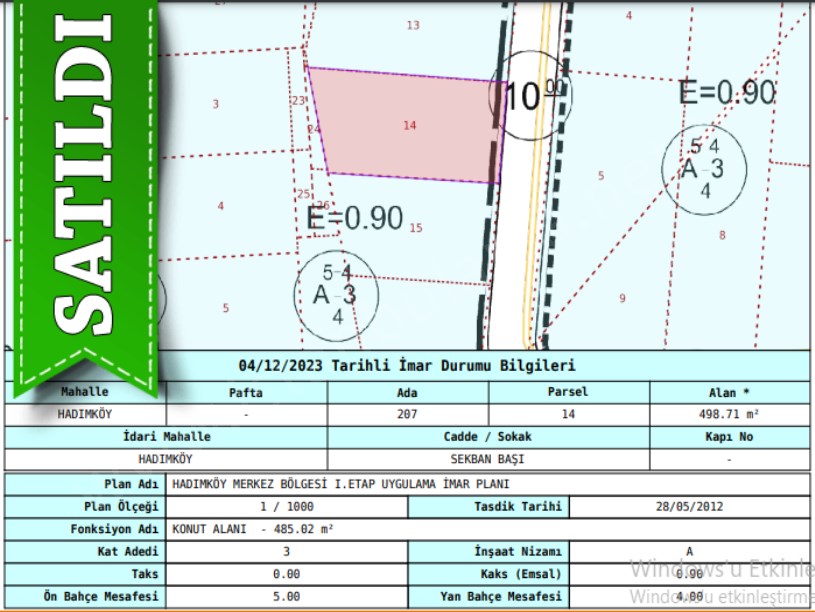Click the E=0.90 label at top right
This screenshot has height=612, width=815.
point(726,92)
